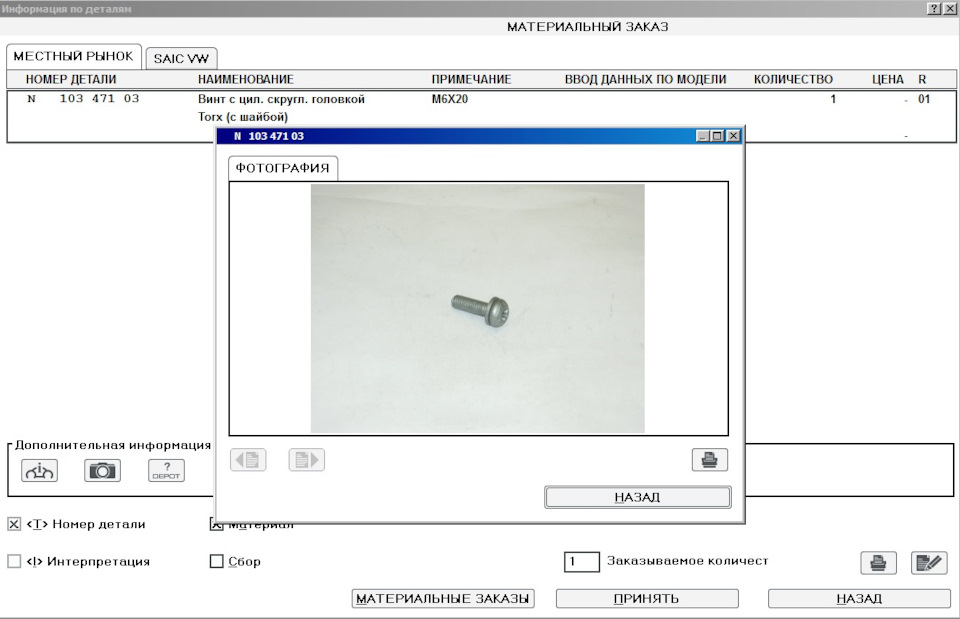Screen dimensions: 960x619
Task: Open the DEPOT question mark icon
Action: 166,469
